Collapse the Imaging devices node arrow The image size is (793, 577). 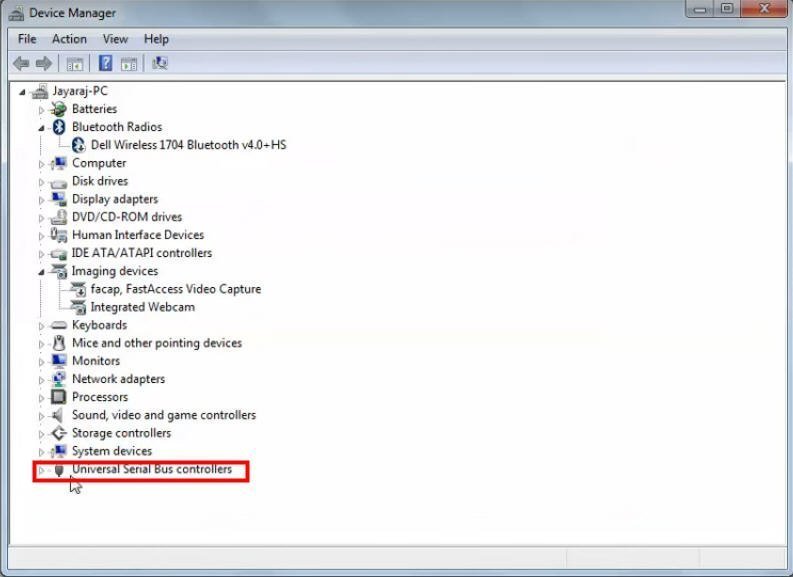[41, 272]
